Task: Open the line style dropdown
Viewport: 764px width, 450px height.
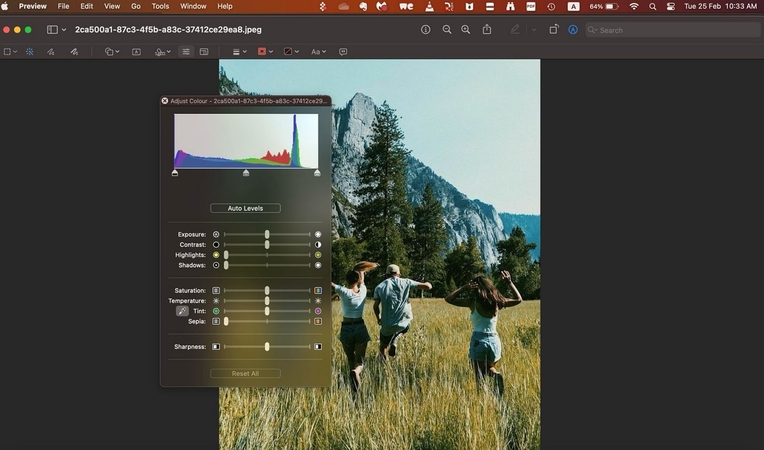Action: (x=239, y=52)
